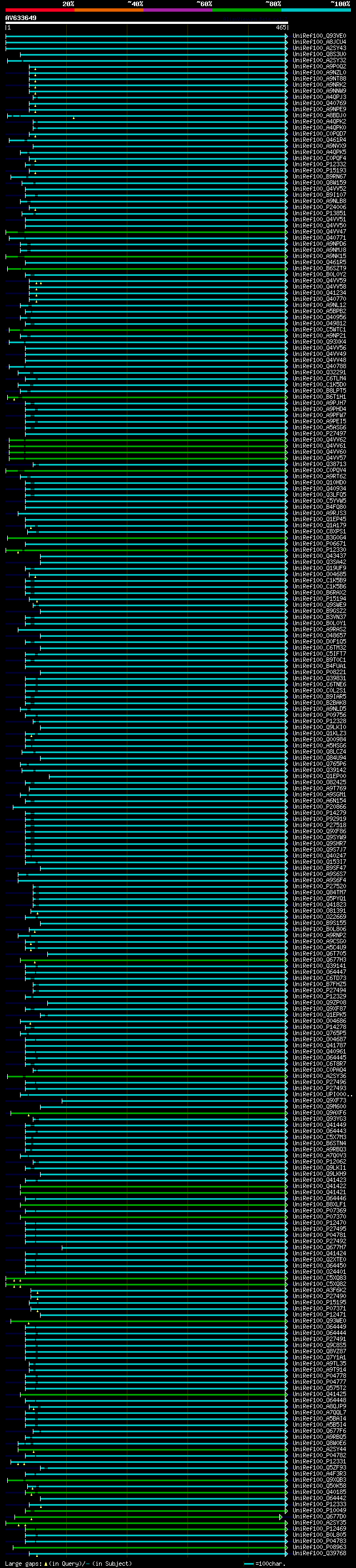This screenshot has width=356, height=1568.
Task: Select the UniRef100_Q677D0 label
Action: tap(319, 1516)
